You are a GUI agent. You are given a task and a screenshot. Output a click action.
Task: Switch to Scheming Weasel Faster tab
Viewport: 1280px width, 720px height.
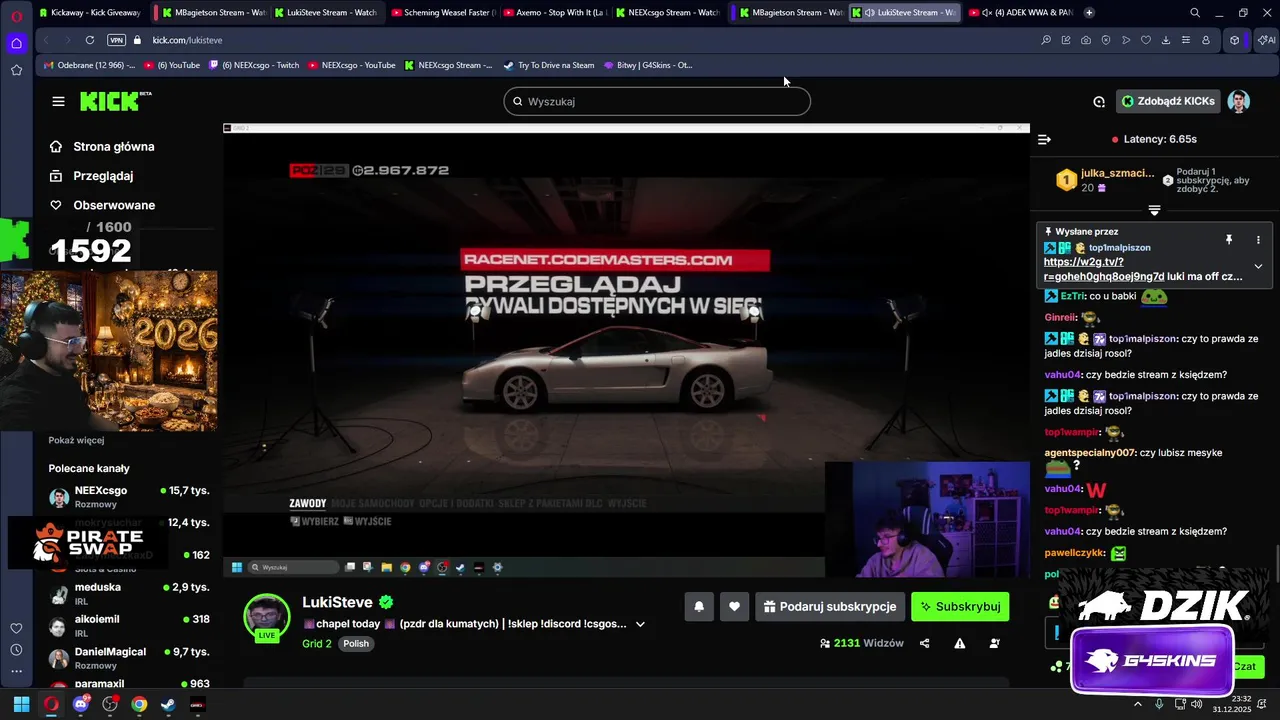pyautogui.click(x=442, y=12)
